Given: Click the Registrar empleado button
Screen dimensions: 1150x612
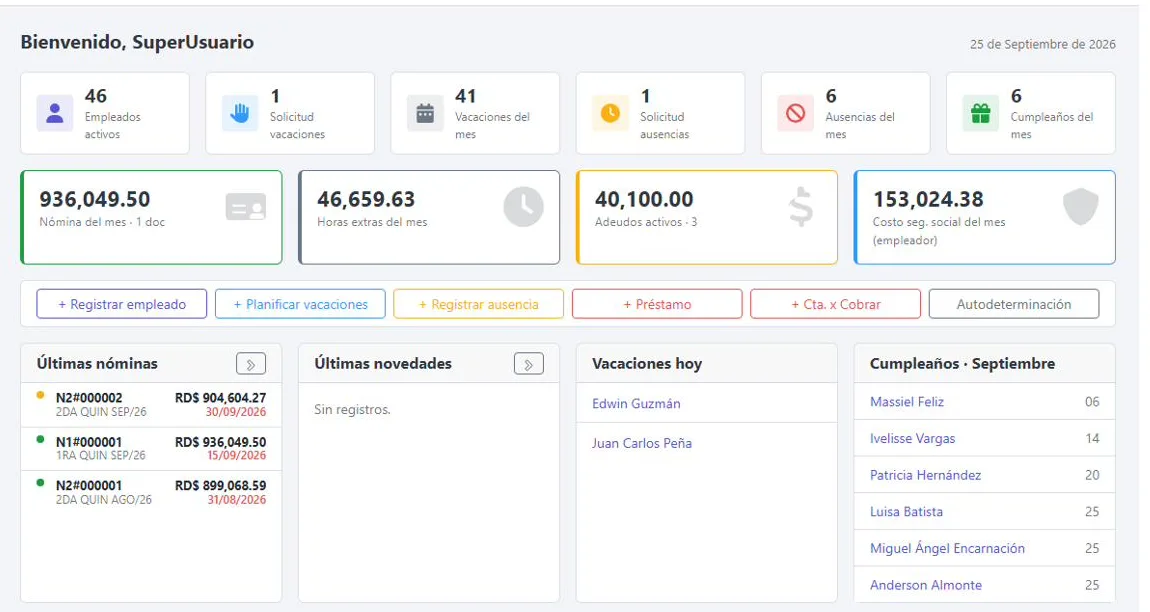Looking at the screenshot, I should coord(122,305).
